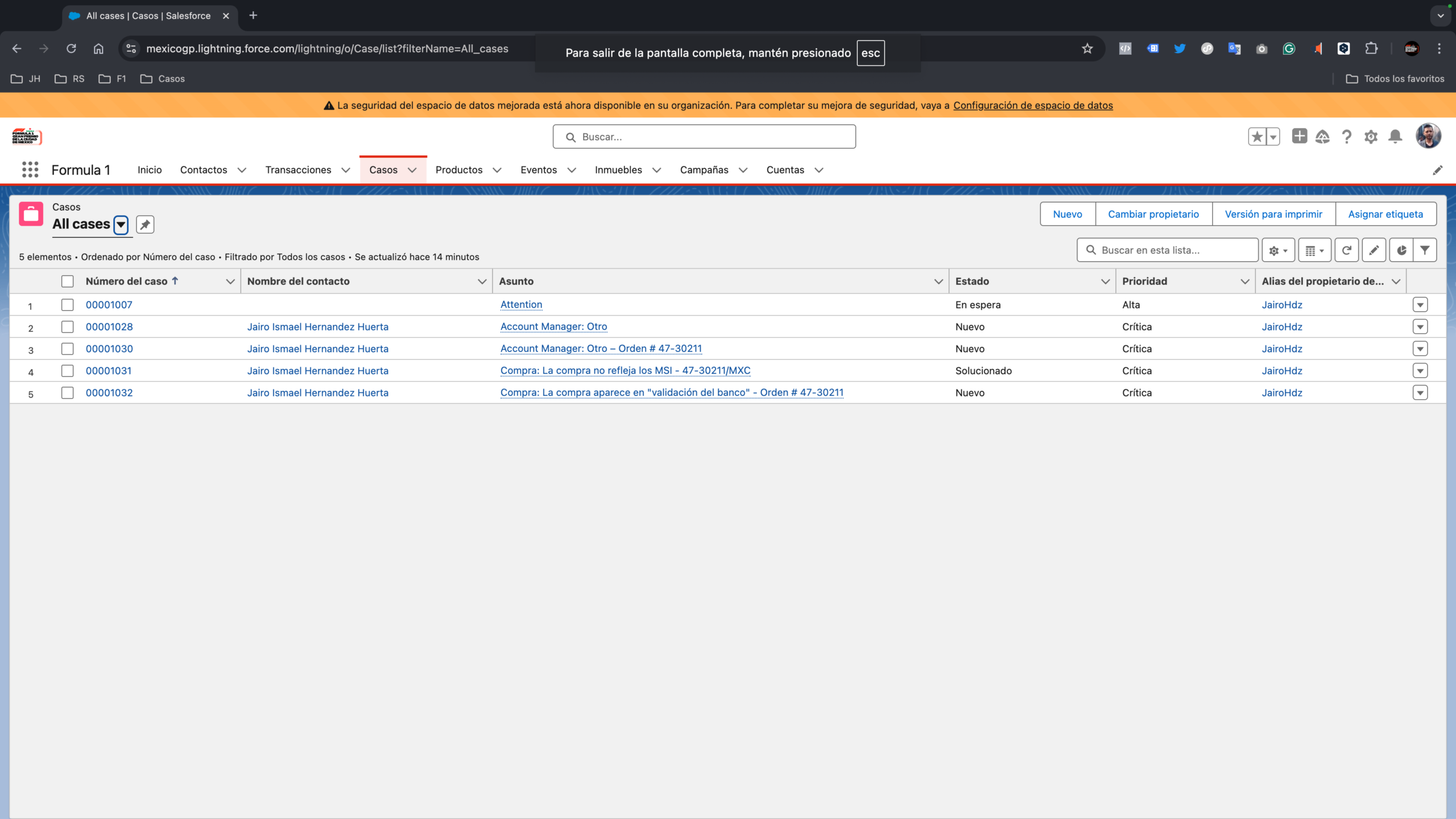Open the Setup gear icon in header
This screenshot has width=1456, height=819.
click(x=1371, y=136)
